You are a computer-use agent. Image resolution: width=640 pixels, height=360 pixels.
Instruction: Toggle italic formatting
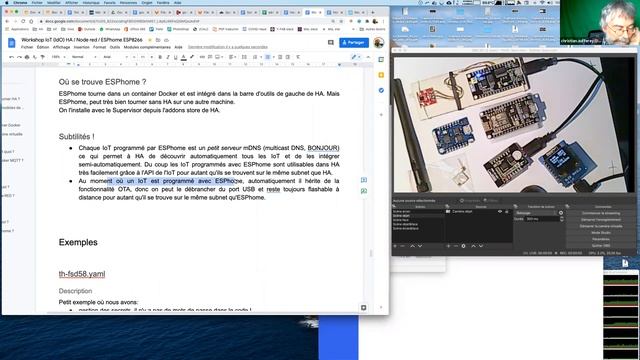(x=168, y=57)
